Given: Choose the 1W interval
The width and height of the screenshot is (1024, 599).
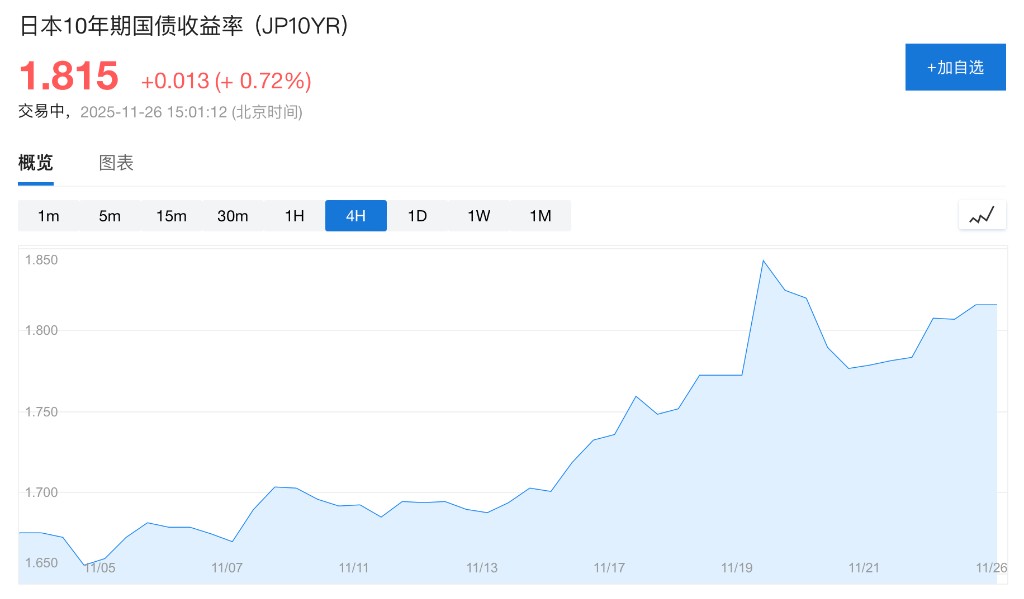Looking at the screenshot, I should pos(478,216).
